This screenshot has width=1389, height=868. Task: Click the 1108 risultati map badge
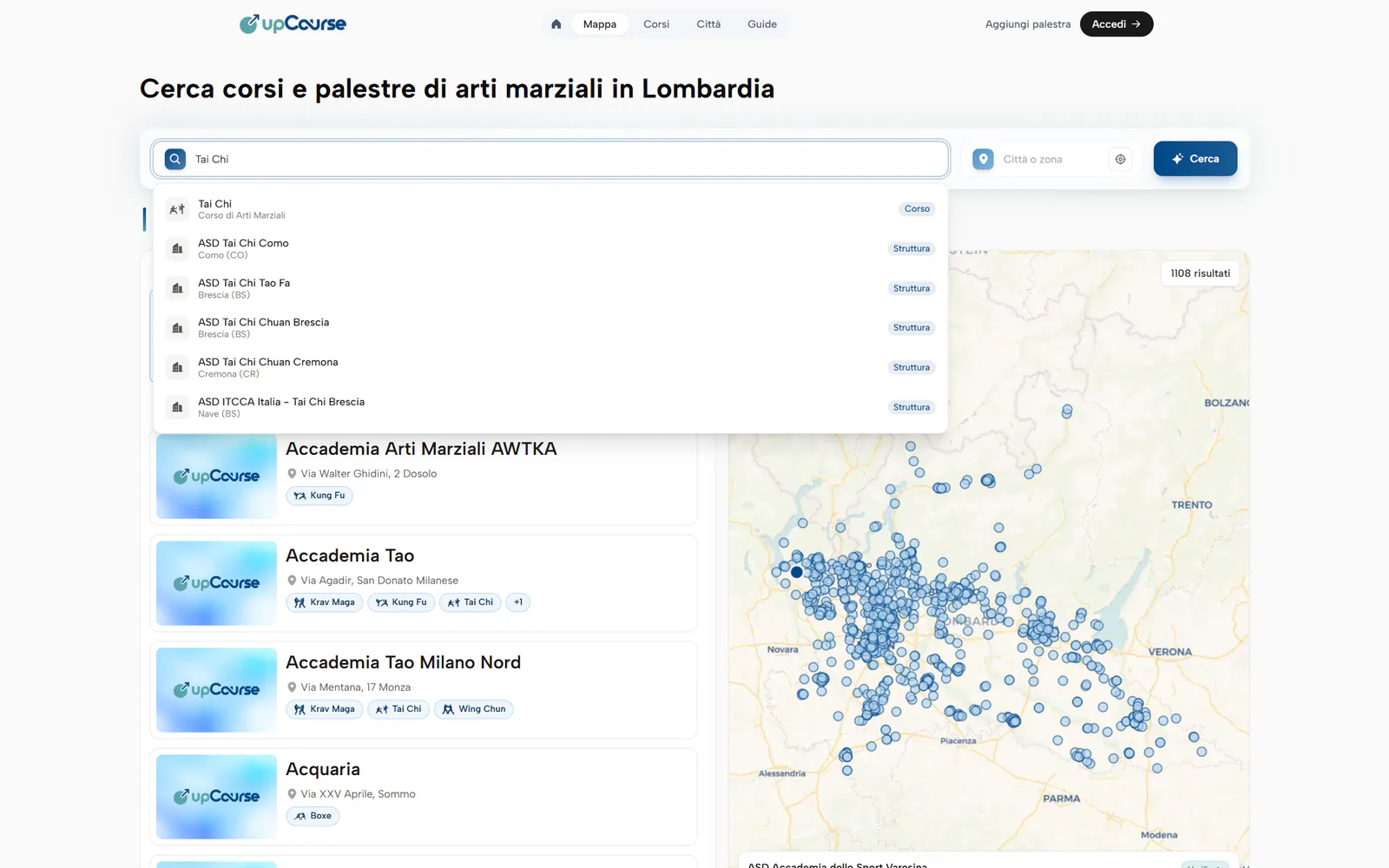(x=1200, y=273)
